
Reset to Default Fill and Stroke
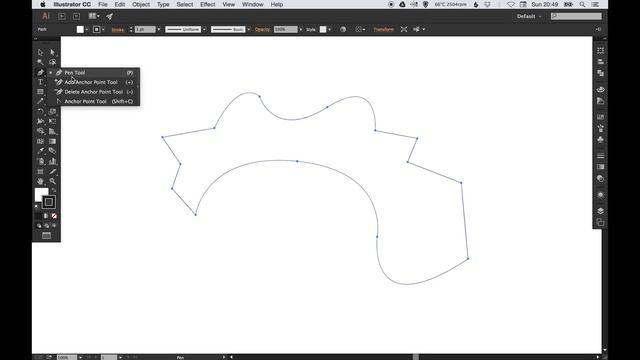[36, 207]
